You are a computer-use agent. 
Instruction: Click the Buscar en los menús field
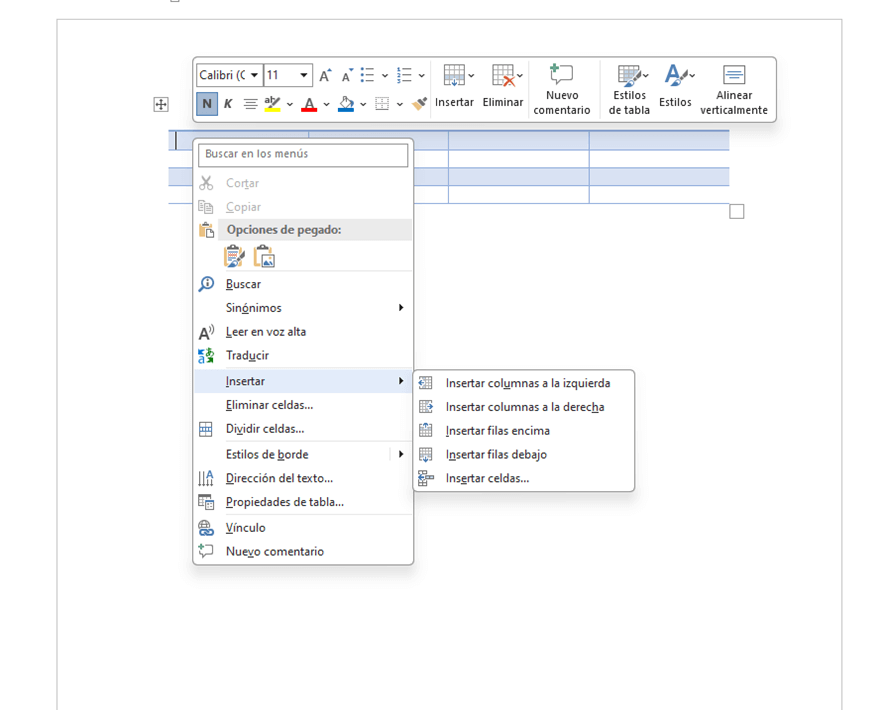click(303, 154)
